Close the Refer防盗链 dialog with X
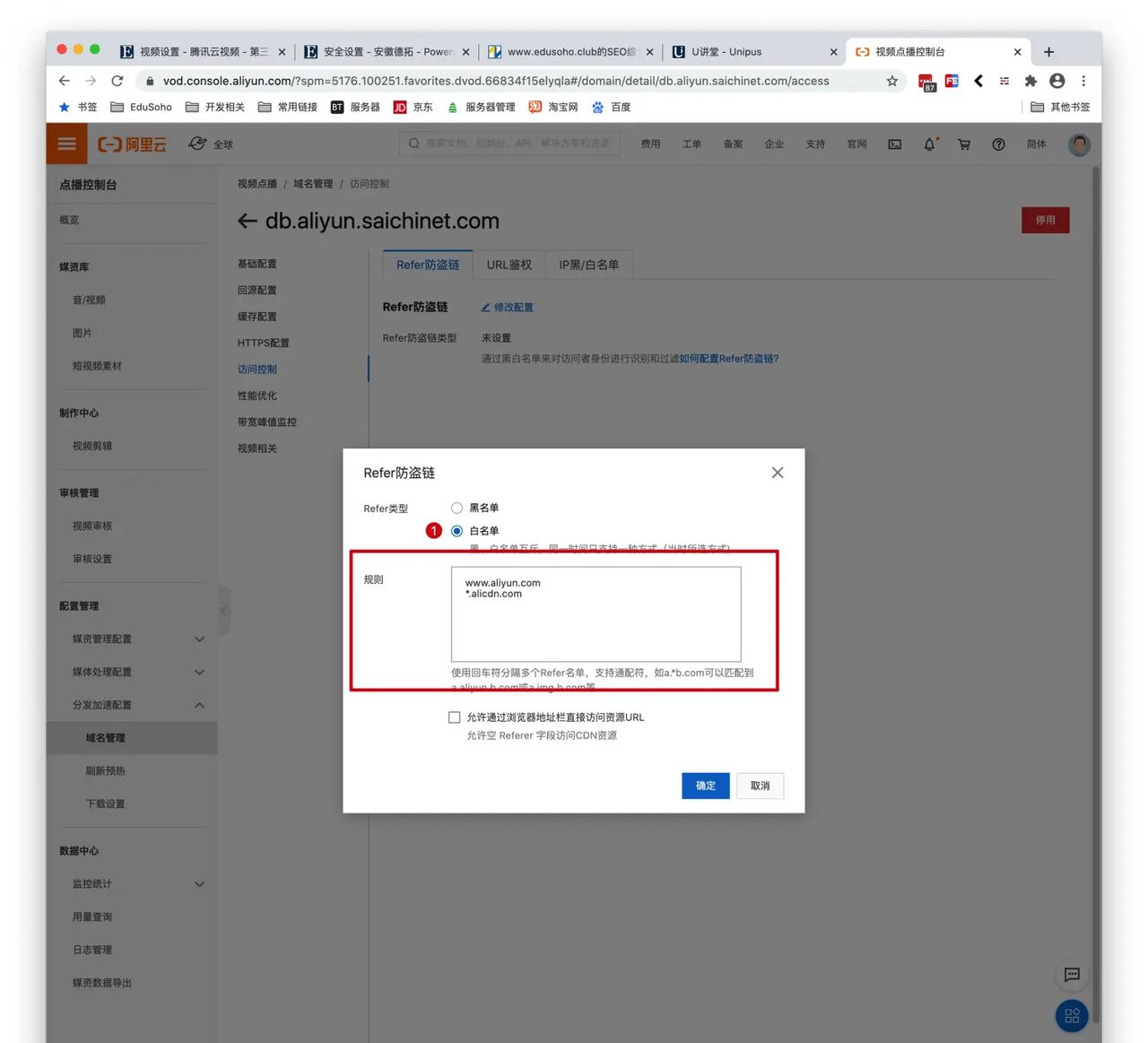The width and height of the screenshot is (1148, 1043). (778, 473)
